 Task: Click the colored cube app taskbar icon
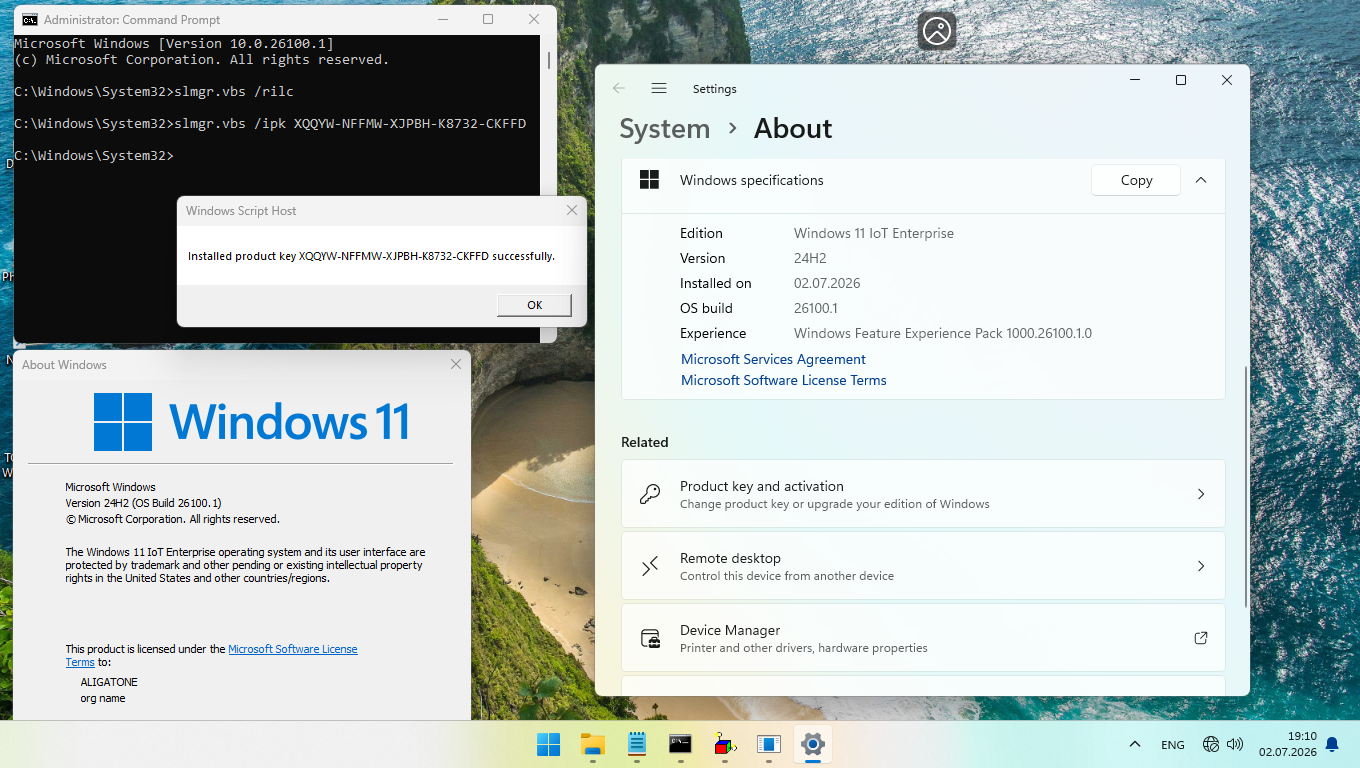[724, 744]
